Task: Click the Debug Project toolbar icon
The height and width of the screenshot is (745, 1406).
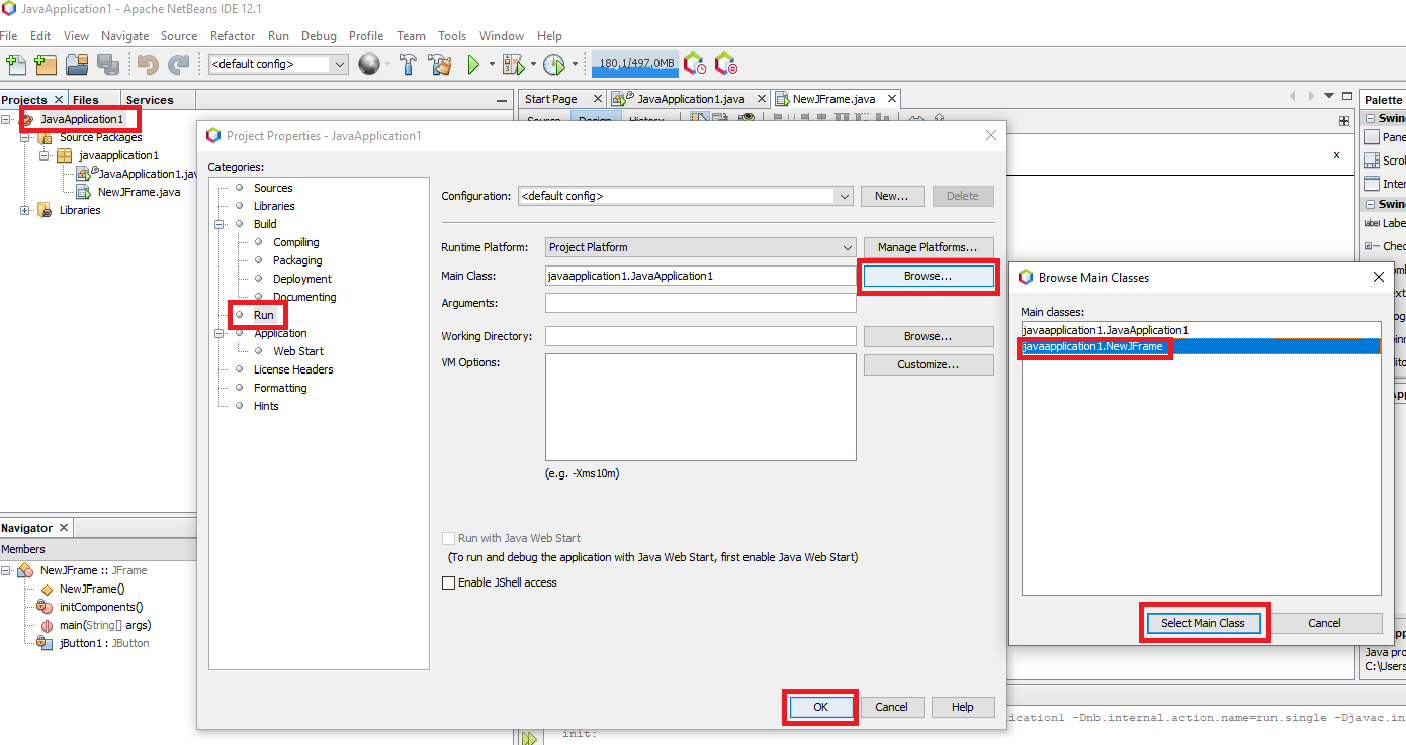Action: [x=514, y=65]
